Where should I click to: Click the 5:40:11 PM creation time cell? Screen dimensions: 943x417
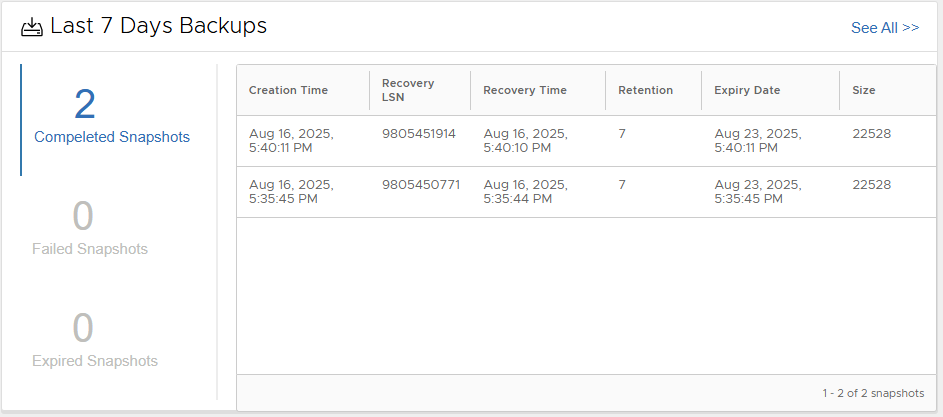click(291, 140)
